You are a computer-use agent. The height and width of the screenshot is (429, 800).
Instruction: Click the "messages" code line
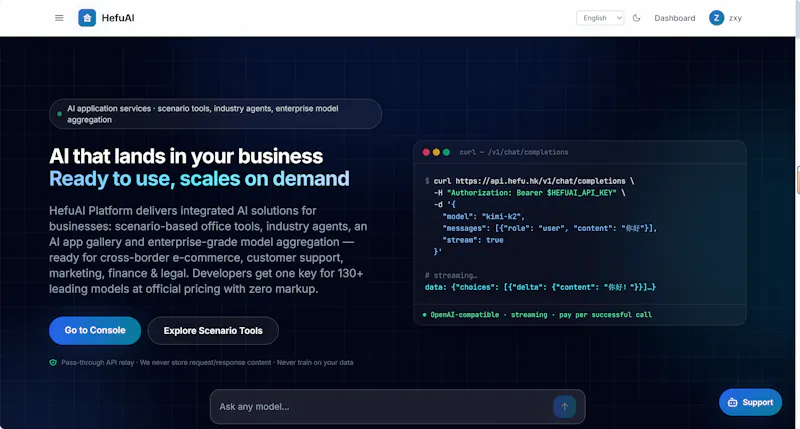549,228
